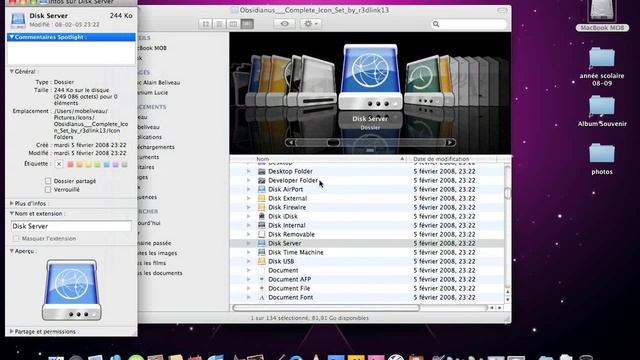The image size is (640, 360).
Task: Click the Quick Look eye button
Action: pyautogui.click(x=284, y=24)
